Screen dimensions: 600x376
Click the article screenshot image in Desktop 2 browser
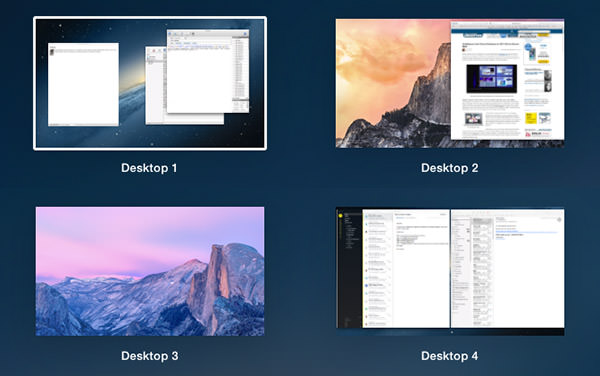(492, 79)
